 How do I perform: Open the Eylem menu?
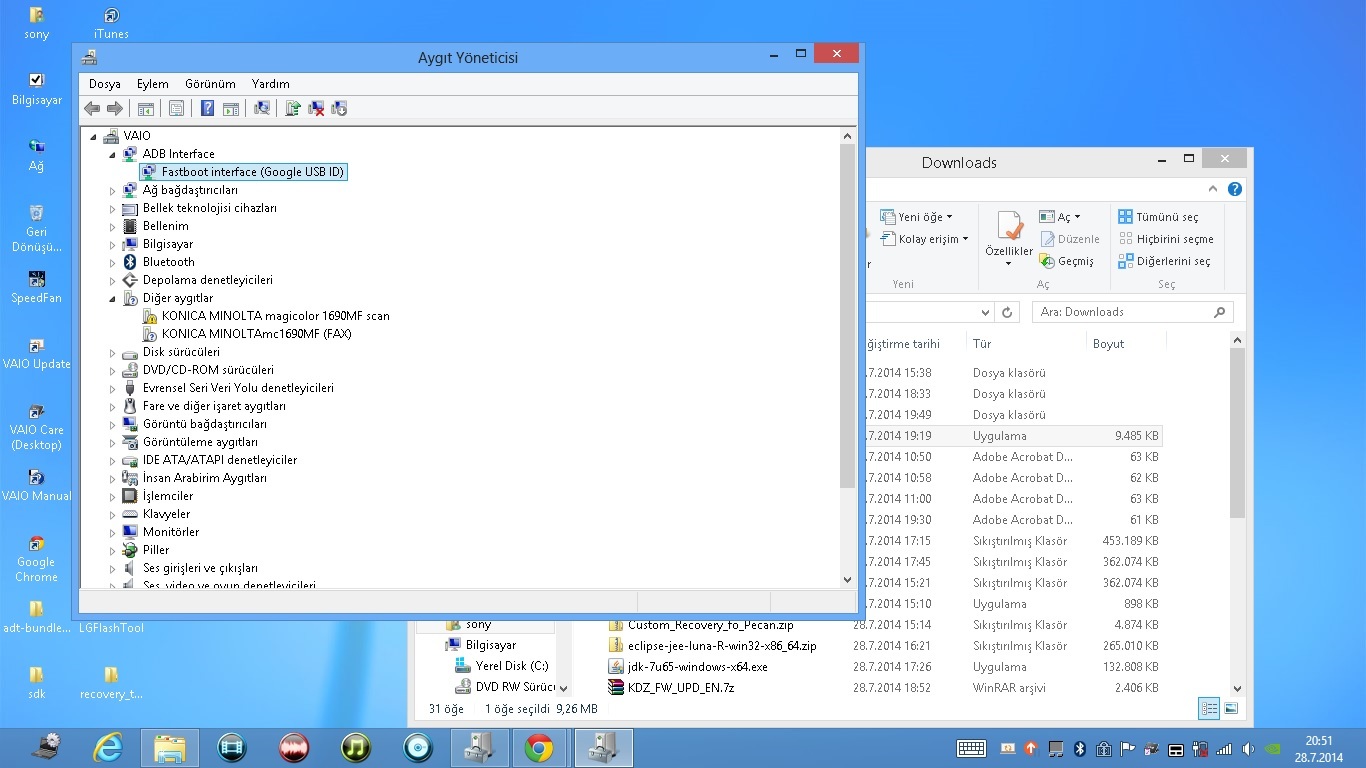tap(153, 84)
